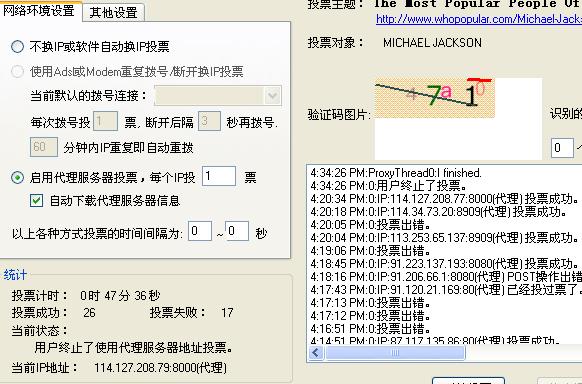This screenshot has height=384, width=582.
Task: Select log line with IP 114.34.73.20:8909
Action: tap(439, 212)
